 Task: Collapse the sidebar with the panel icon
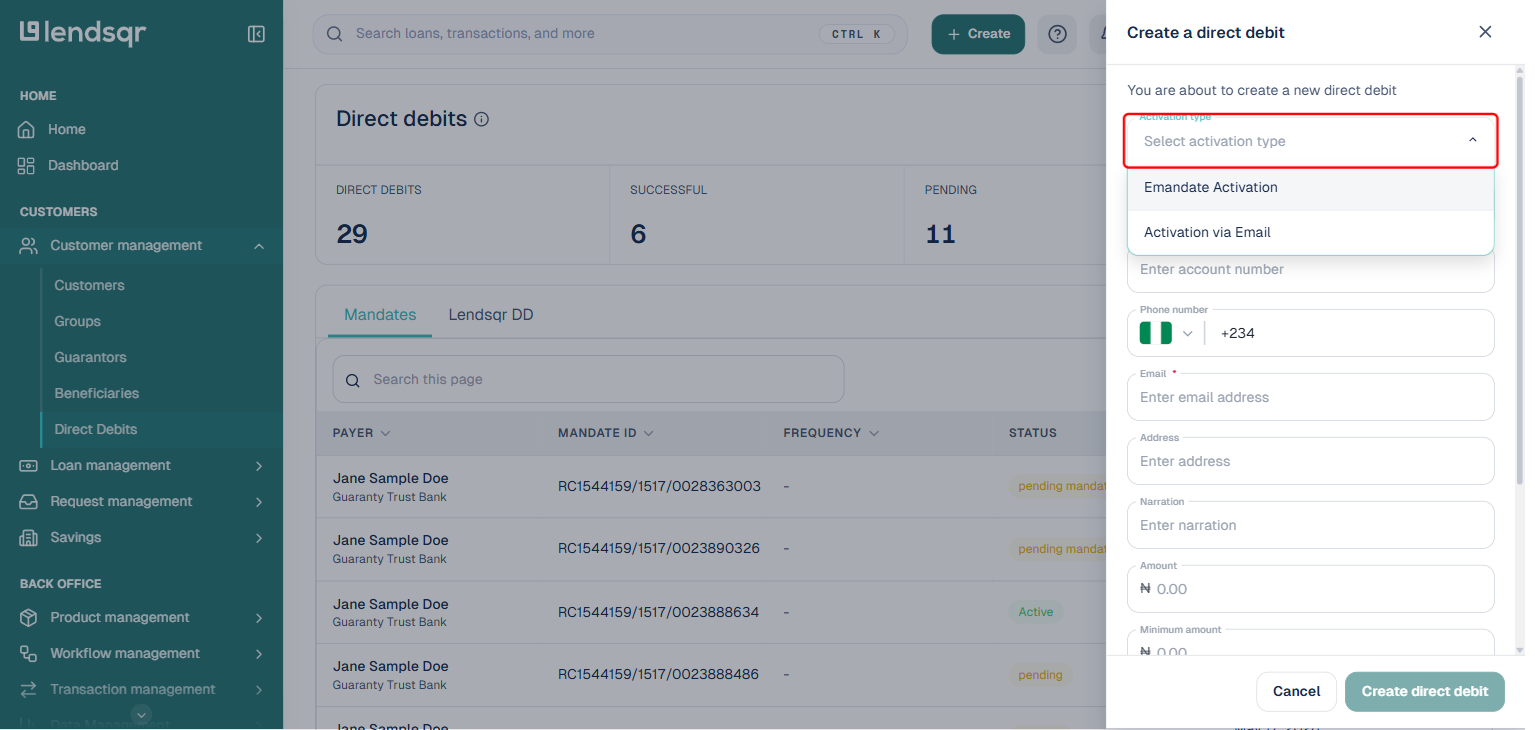coord(256,34)
